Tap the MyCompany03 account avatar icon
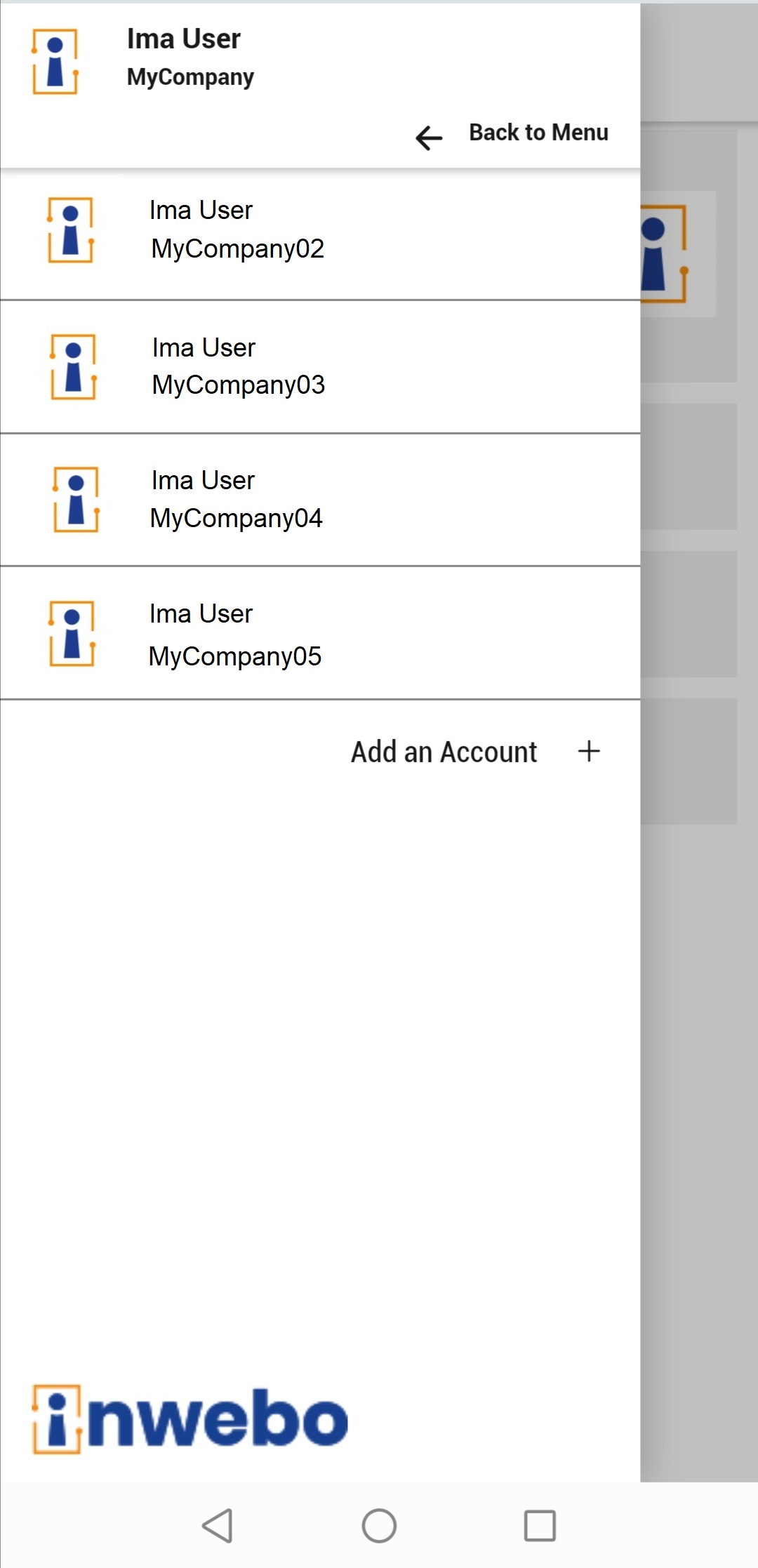This screenshot has height=1568, width=758. (74, 367)
